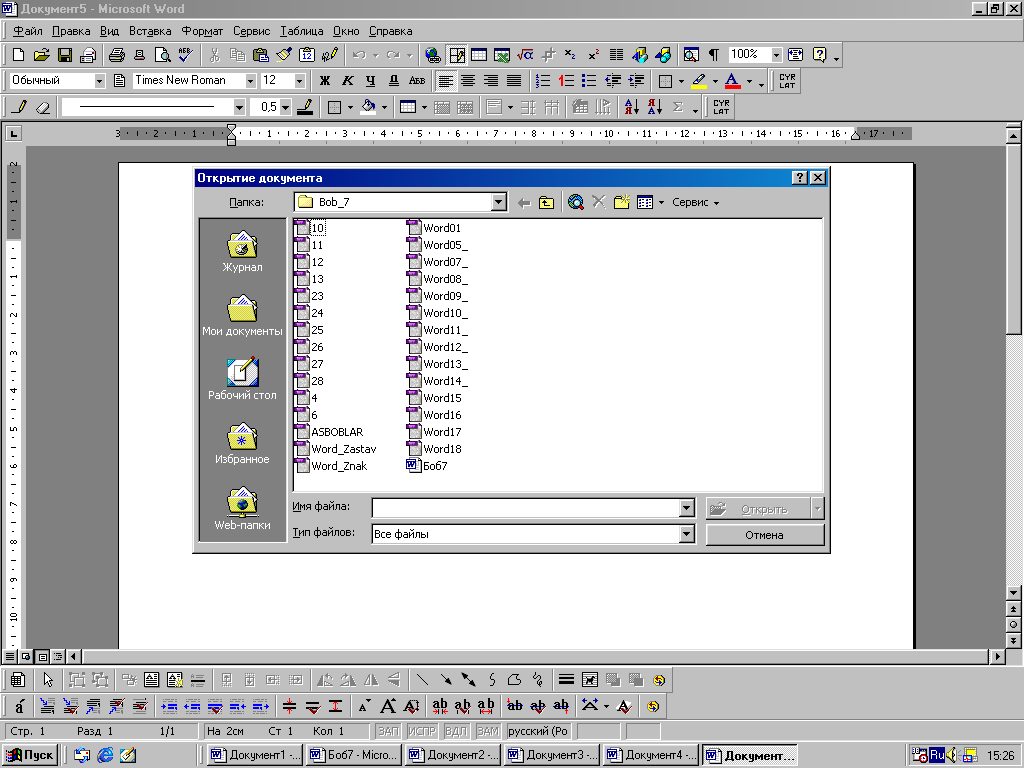
Task: Center text alignment toggle
Action: pyautogui.click(x=468, y=81)
